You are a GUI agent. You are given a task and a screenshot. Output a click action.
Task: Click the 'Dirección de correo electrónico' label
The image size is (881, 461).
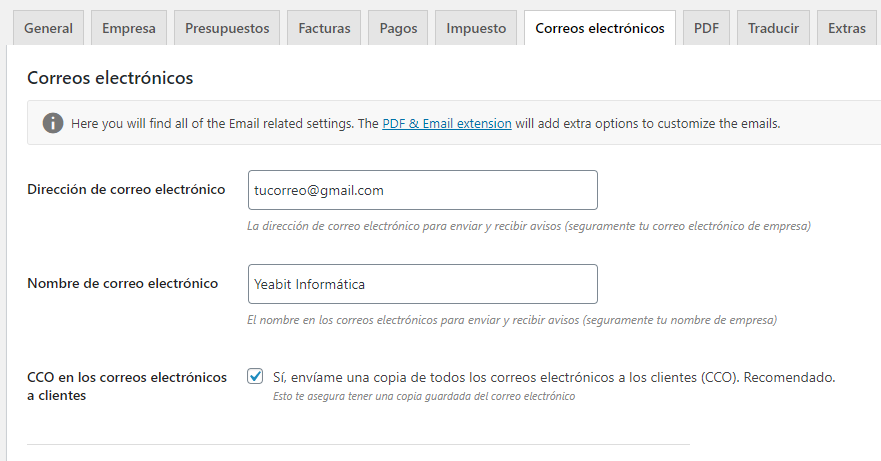[x=126, y=189]
